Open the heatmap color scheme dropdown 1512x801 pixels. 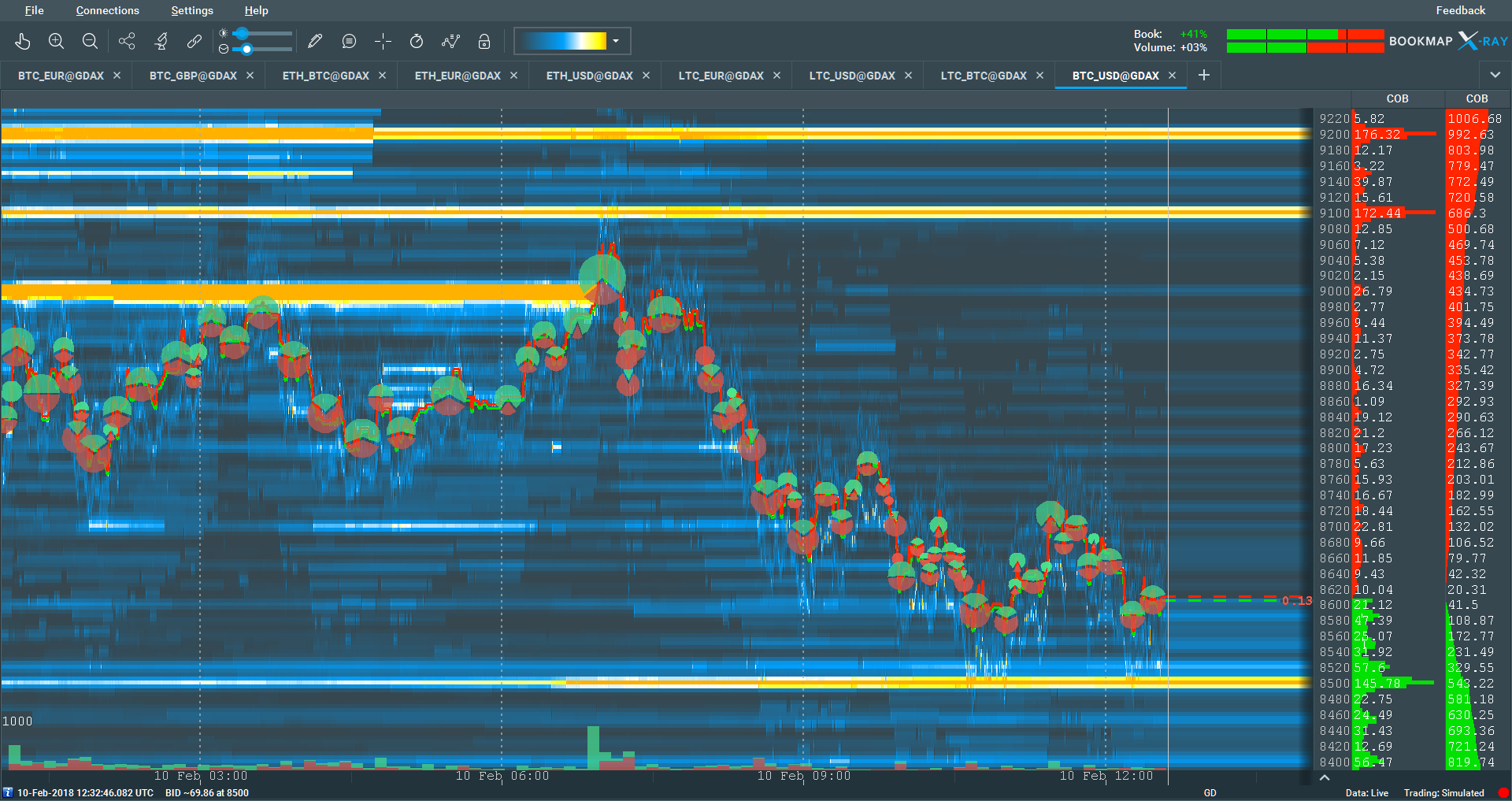coord(616,41)
